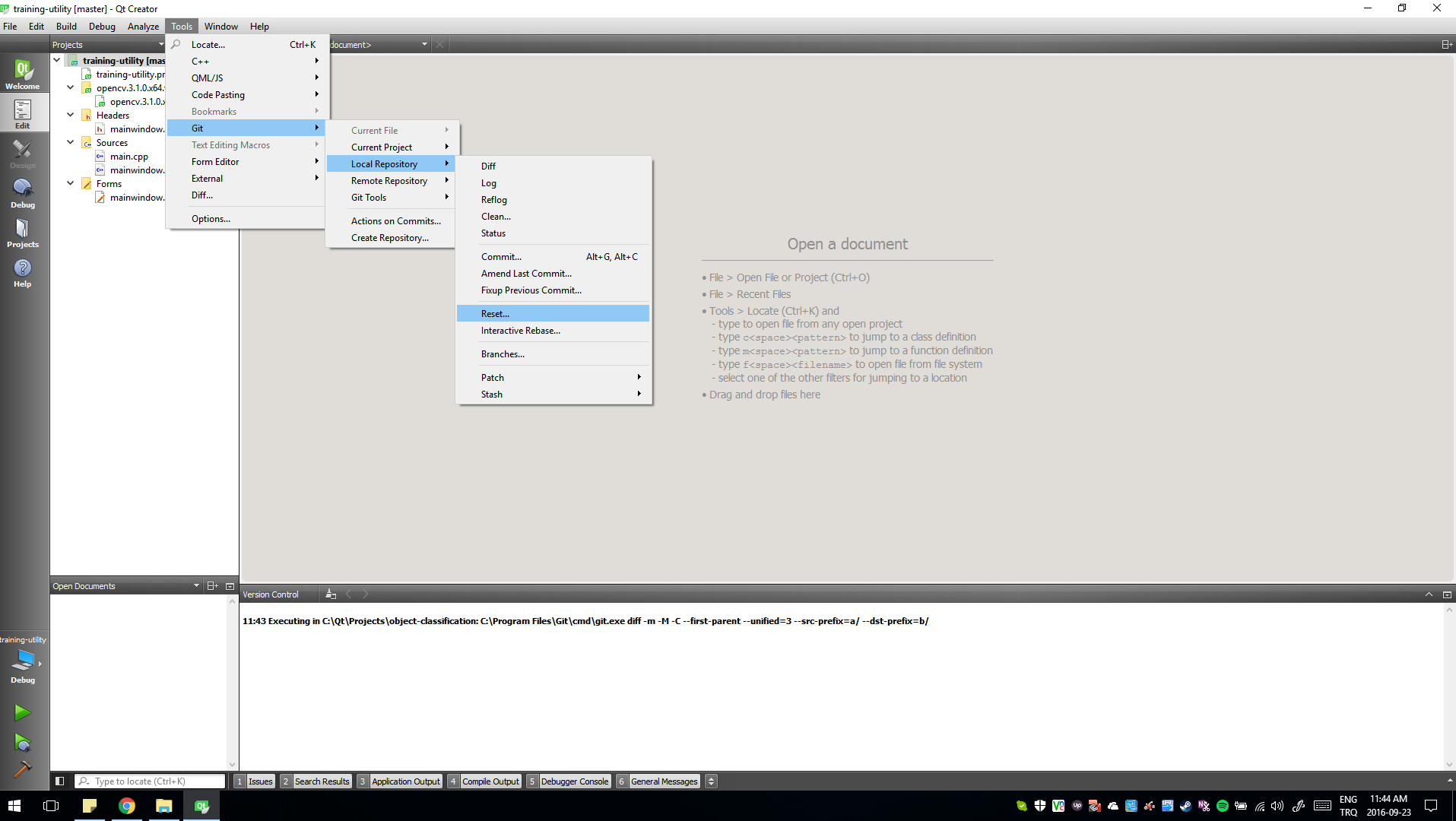Viewport: 1456px width, 821px height.
Task: Open Task View on taskbar
Action: (x=51, y=806)
